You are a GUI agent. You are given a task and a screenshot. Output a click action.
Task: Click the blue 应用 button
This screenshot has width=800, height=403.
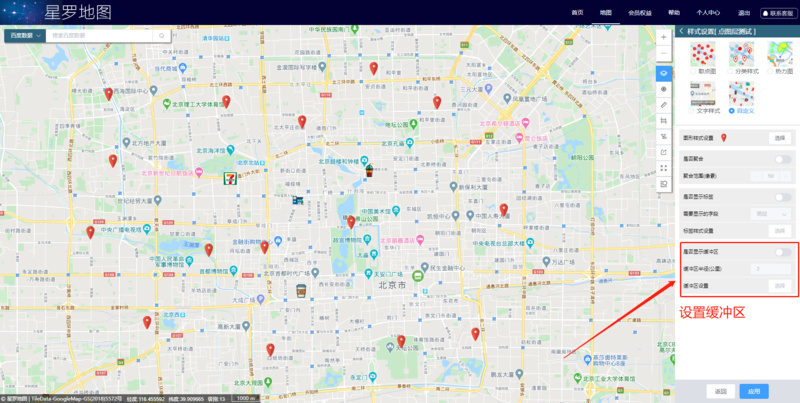[x=754, y=392]
